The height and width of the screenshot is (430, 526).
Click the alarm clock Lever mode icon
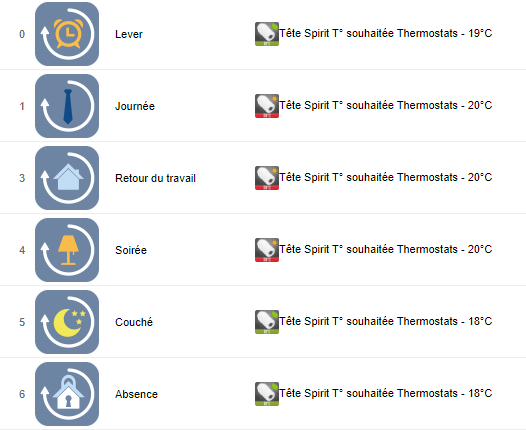click(x=67, y=34)
